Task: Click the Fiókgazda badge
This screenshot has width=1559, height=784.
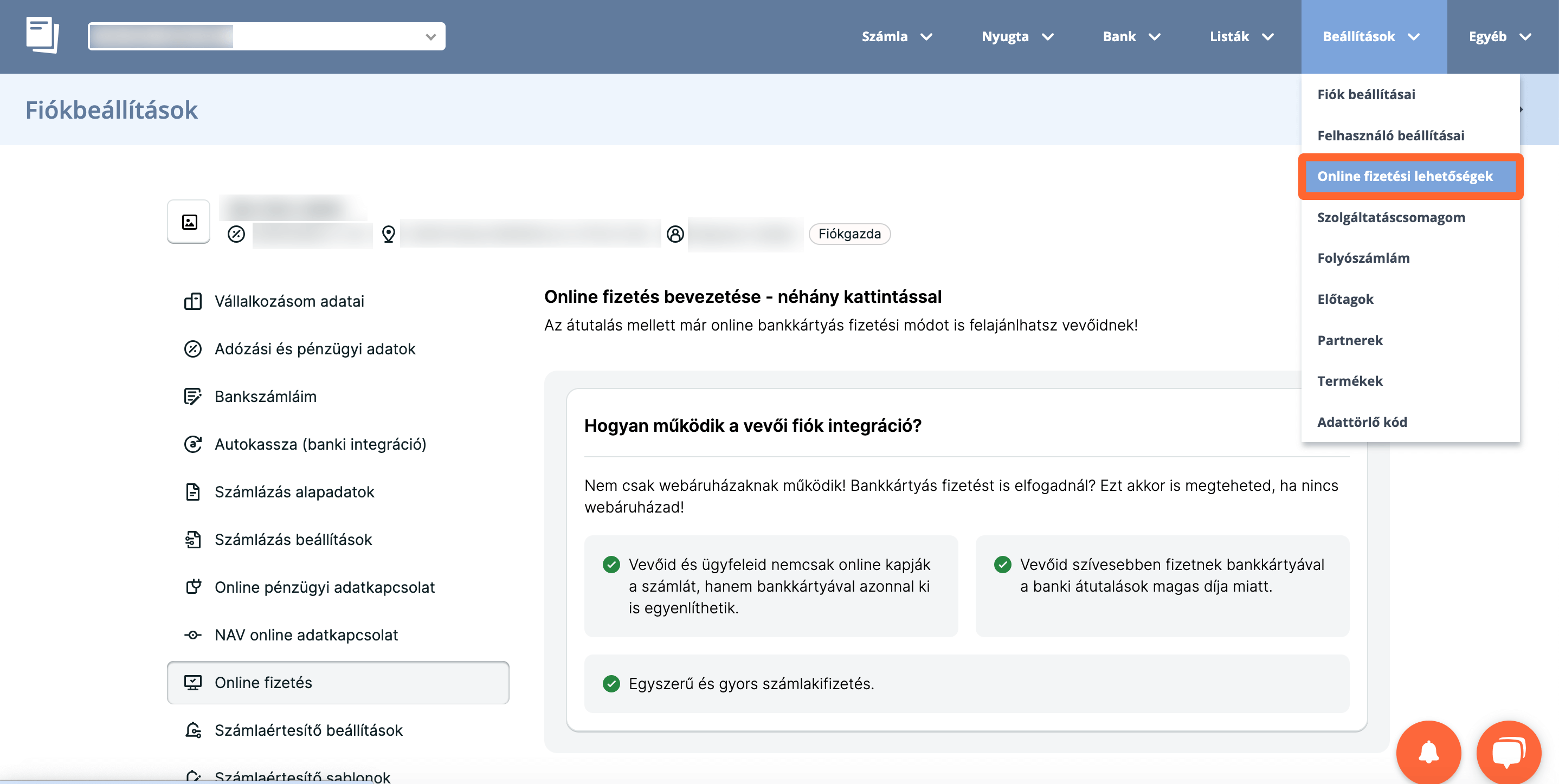Action: (x=849, y=234)
